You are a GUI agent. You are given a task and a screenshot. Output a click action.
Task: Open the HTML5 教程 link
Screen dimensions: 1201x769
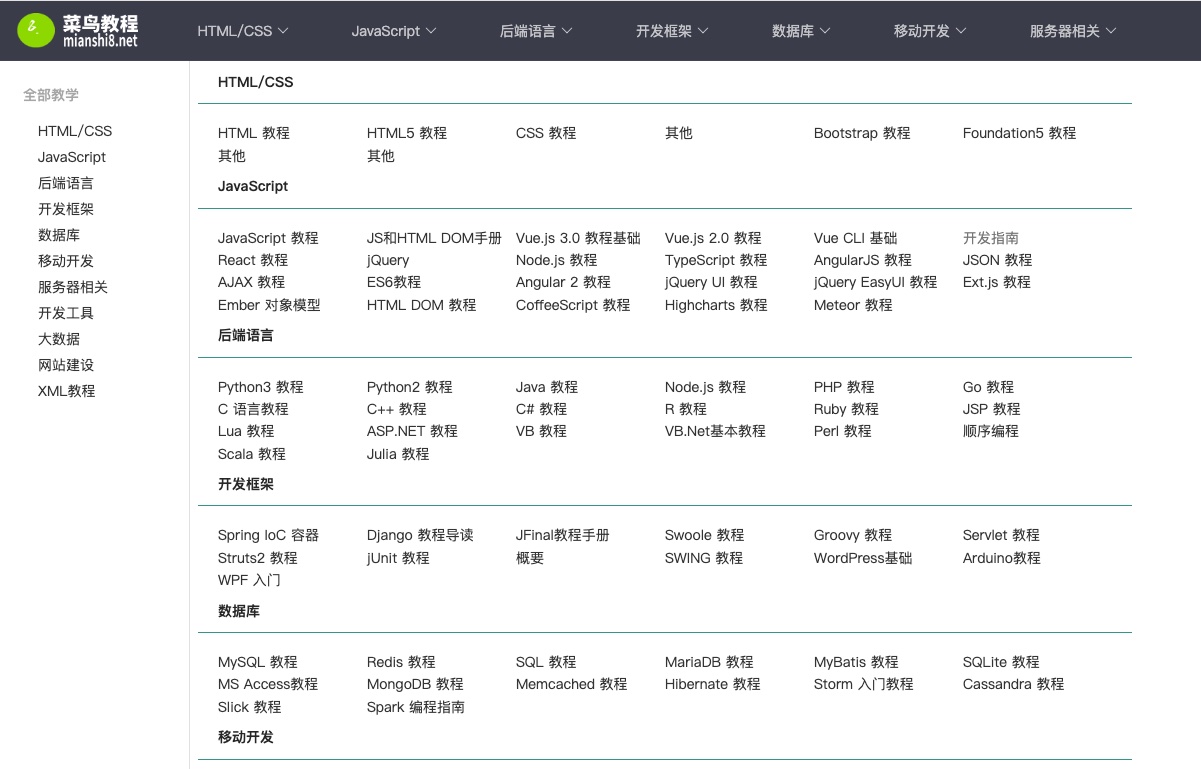pos(407,133)
